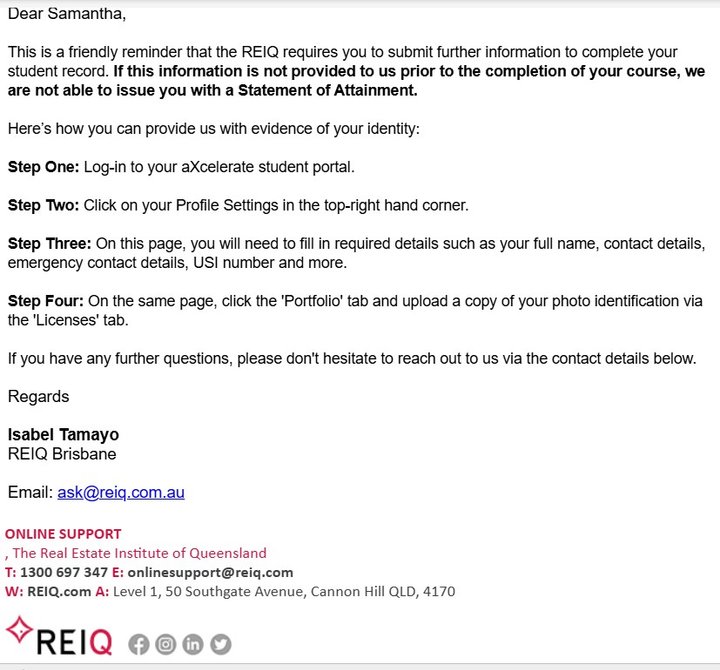Click the bold Step One label
Image resolution: width=720 pixels, height=670 pixels.
[x=44, y=167]
